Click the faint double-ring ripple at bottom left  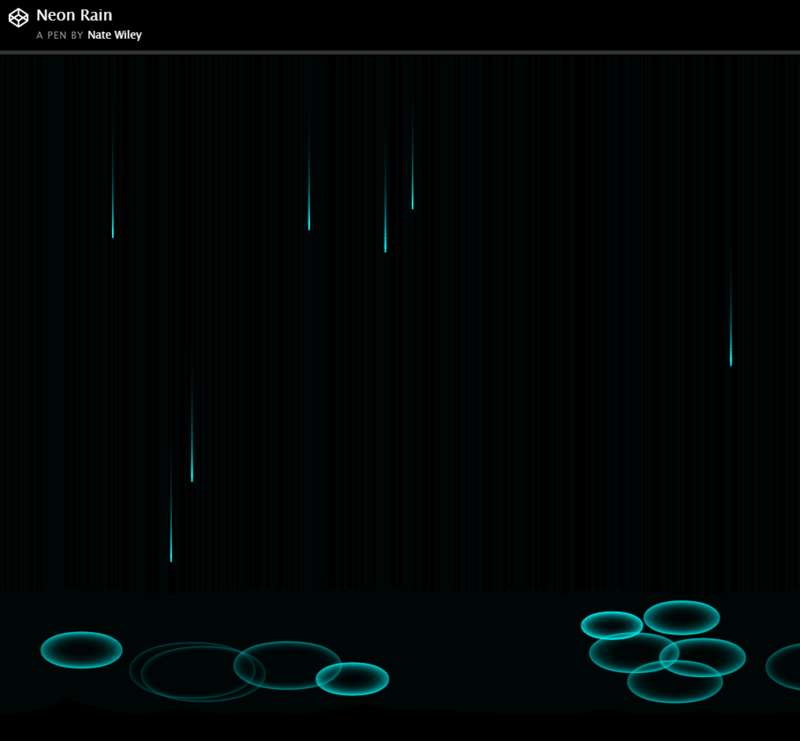(x=196, y=671)
